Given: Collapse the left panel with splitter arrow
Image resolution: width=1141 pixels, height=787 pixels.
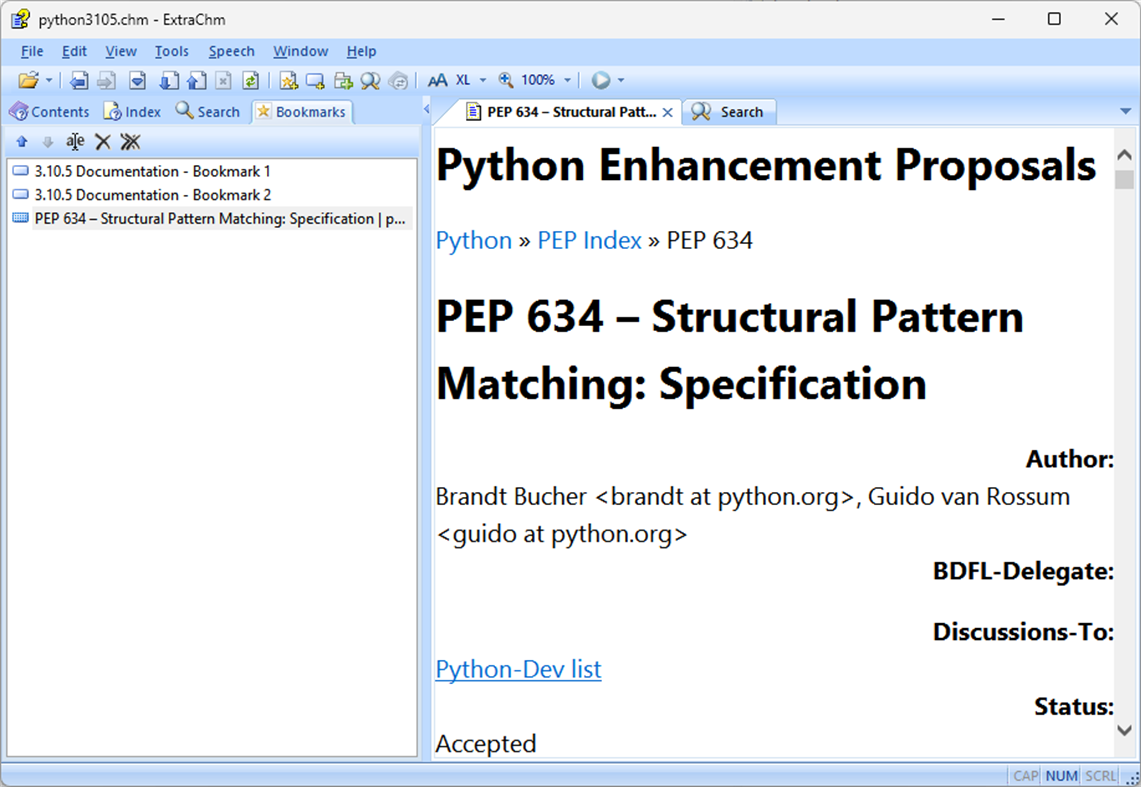Looking at the screenshot, I should point(426,110).
